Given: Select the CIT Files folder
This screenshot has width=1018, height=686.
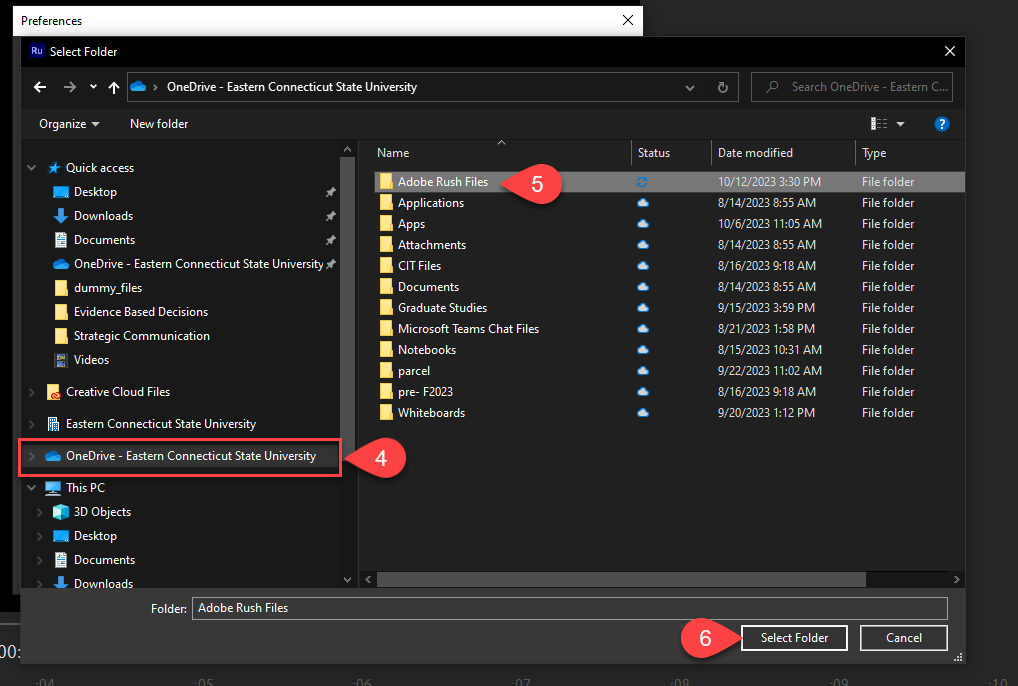Looking at the screenshot, I should 419,266.
